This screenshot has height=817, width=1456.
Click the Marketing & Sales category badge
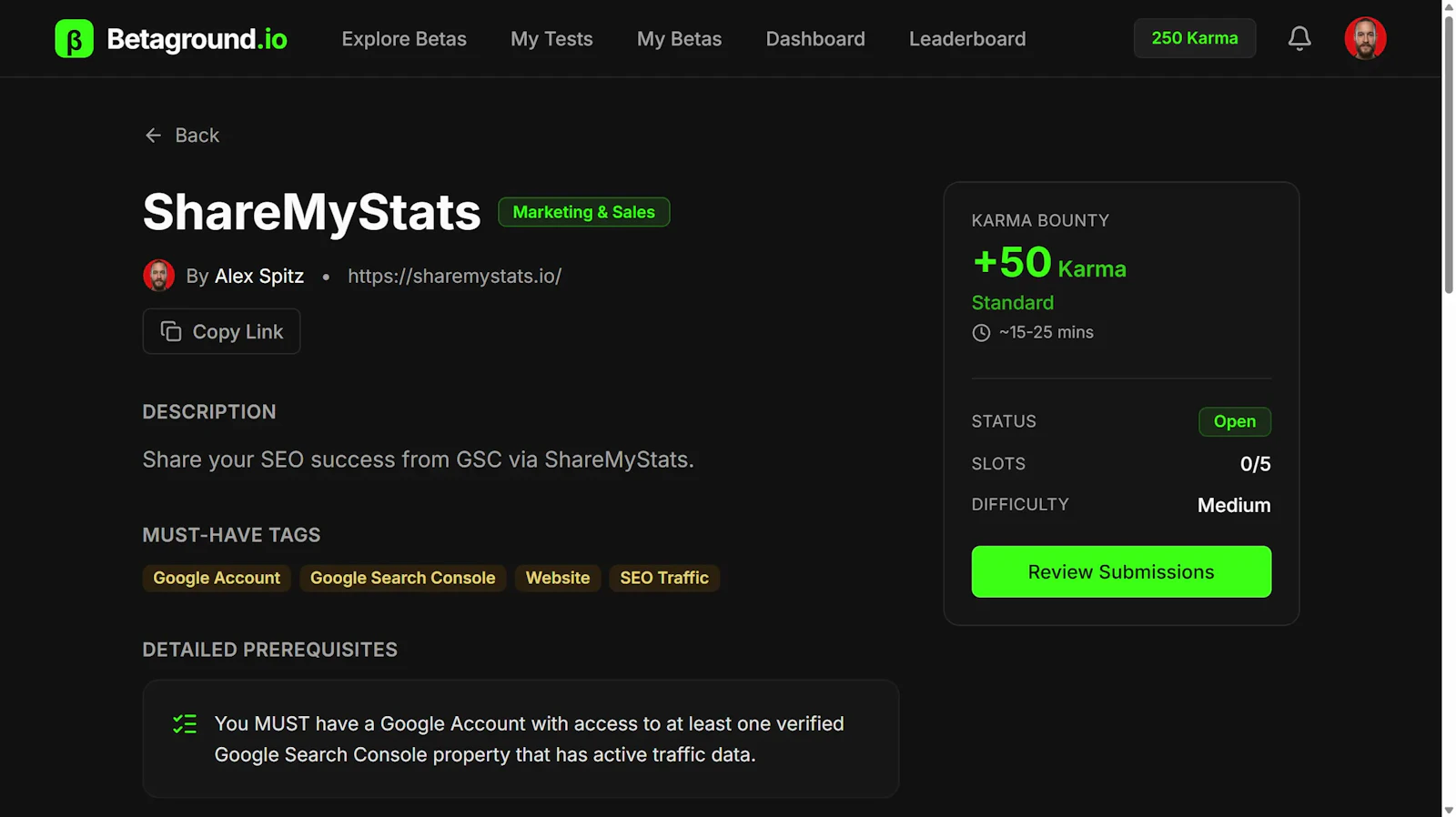click(x=583, y=212)
